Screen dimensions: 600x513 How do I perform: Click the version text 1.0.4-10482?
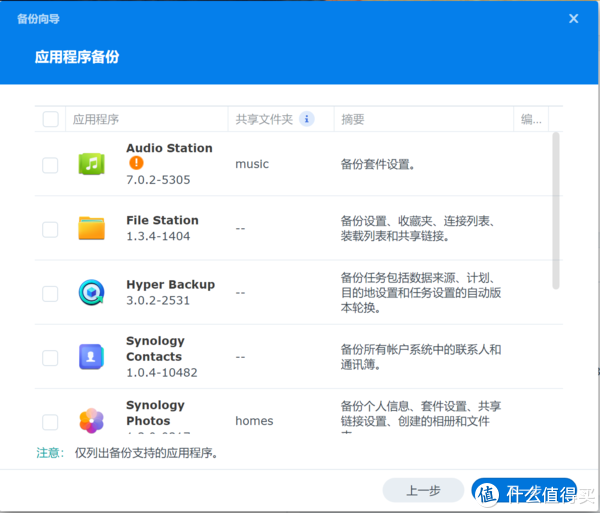point(162,373)
